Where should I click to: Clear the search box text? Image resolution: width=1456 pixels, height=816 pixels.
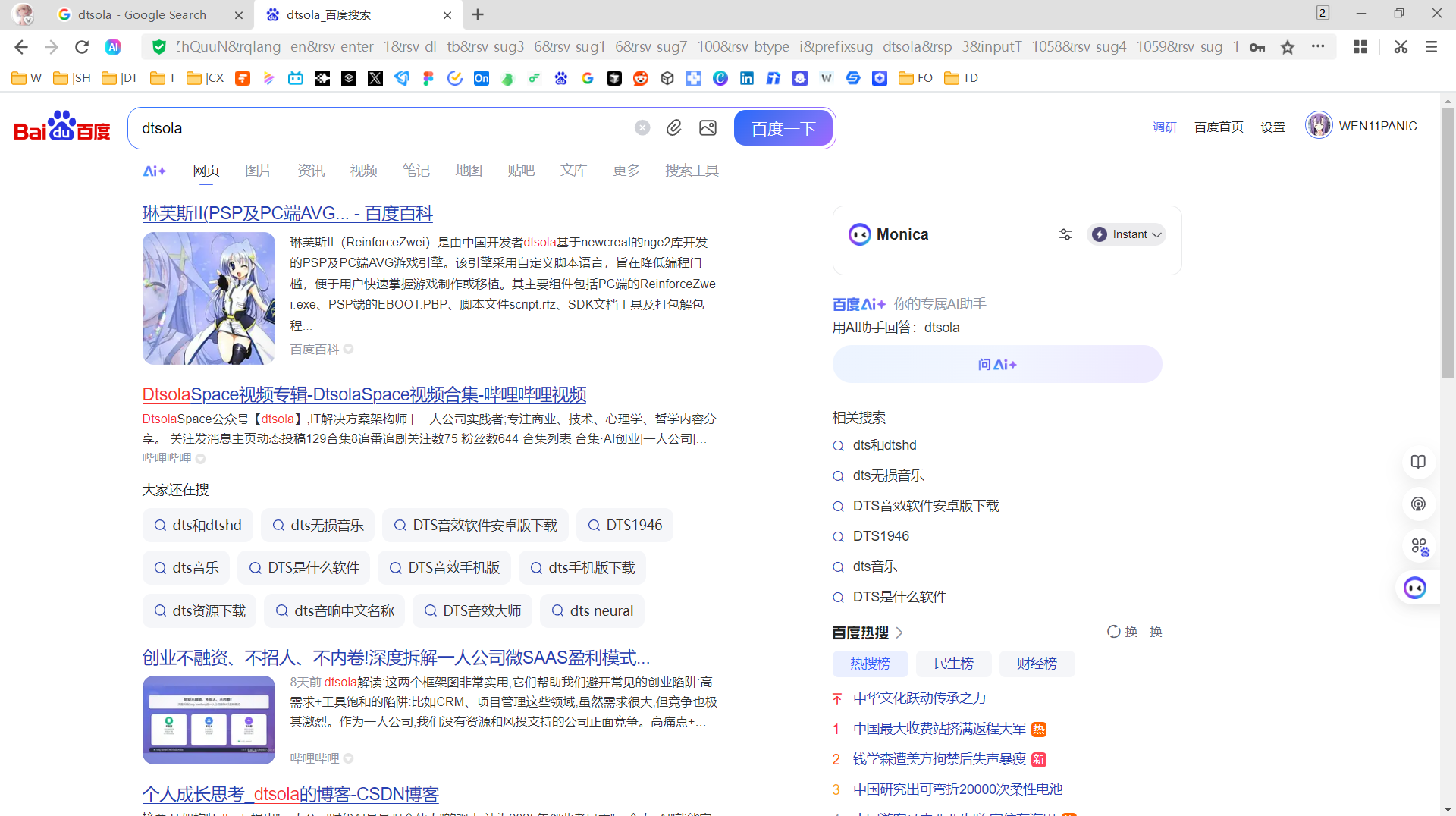pyautogui.click(x=642, y=128)
